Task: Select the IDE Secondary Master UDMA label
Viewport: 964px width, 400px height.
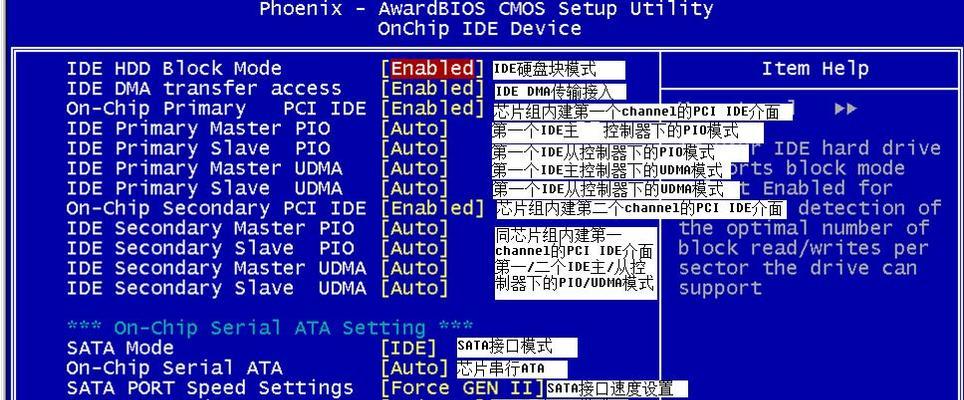Action: 216,268
